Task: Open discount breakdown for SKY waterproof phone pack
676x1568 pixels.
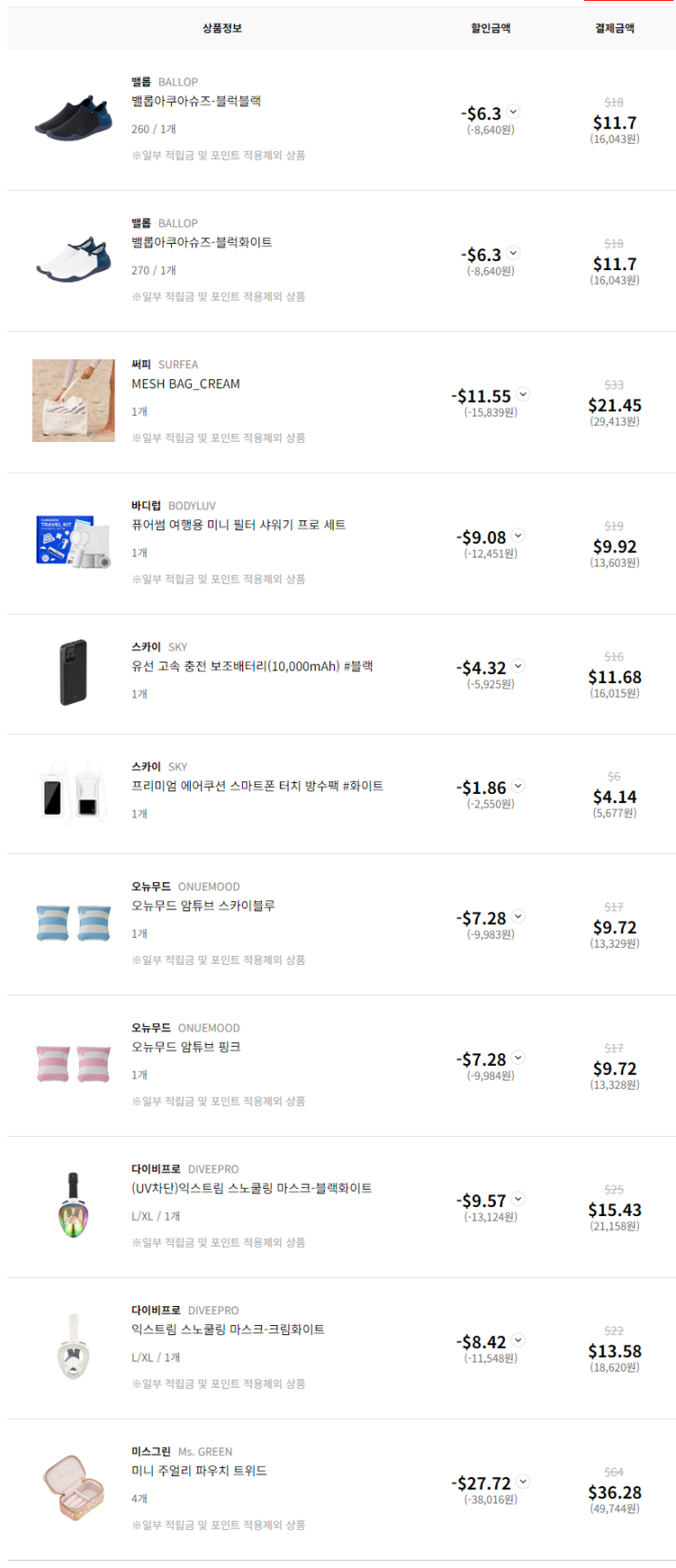Action: tap(518, 786)
